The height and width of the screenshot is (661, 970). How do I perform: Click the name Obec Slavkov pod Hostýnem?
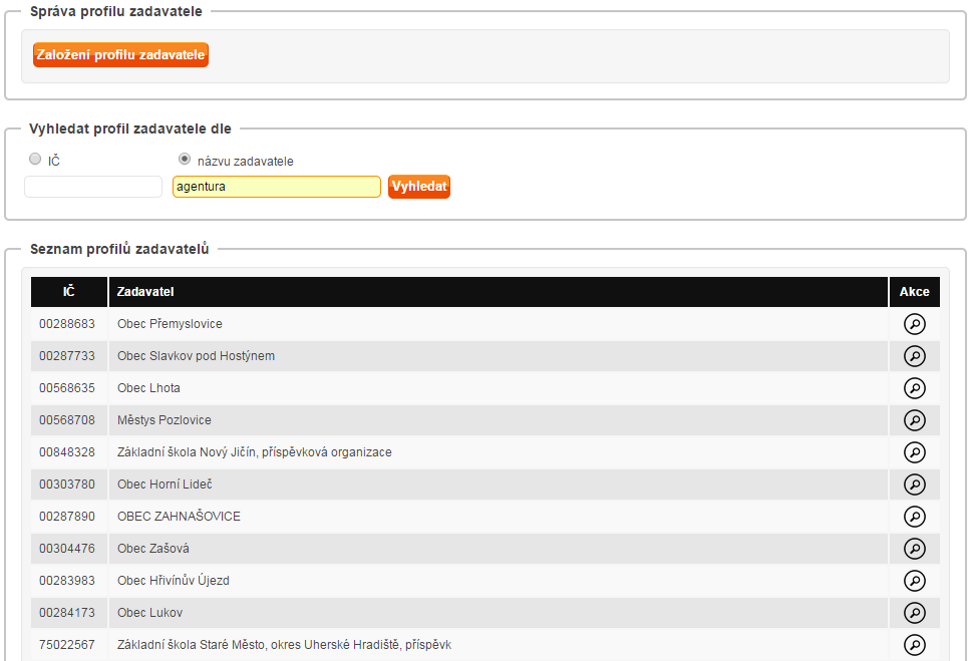[x=196, y=356]
